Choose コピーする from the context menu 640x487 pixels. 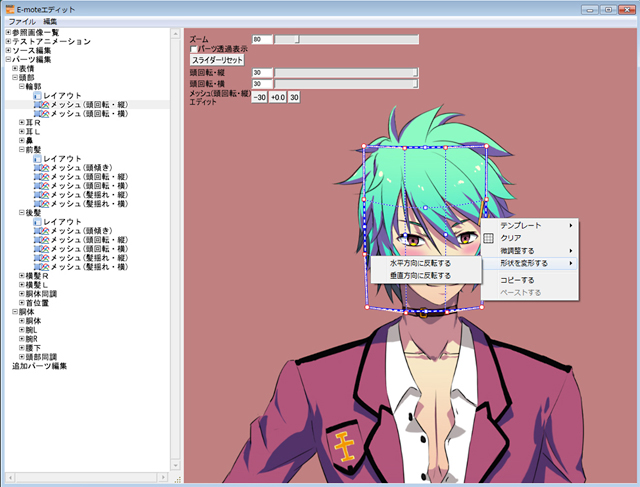point(530,280)
